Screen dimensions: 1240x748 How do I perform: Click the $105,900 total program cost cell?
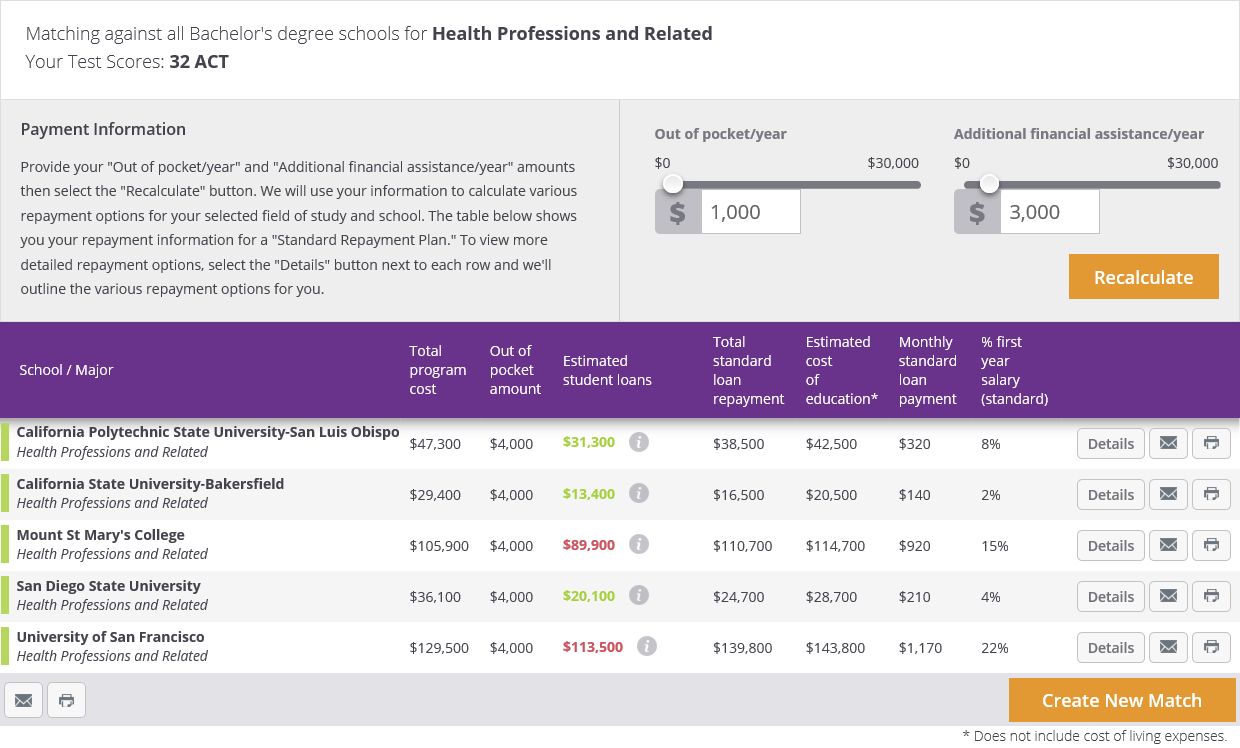[439, 546]
